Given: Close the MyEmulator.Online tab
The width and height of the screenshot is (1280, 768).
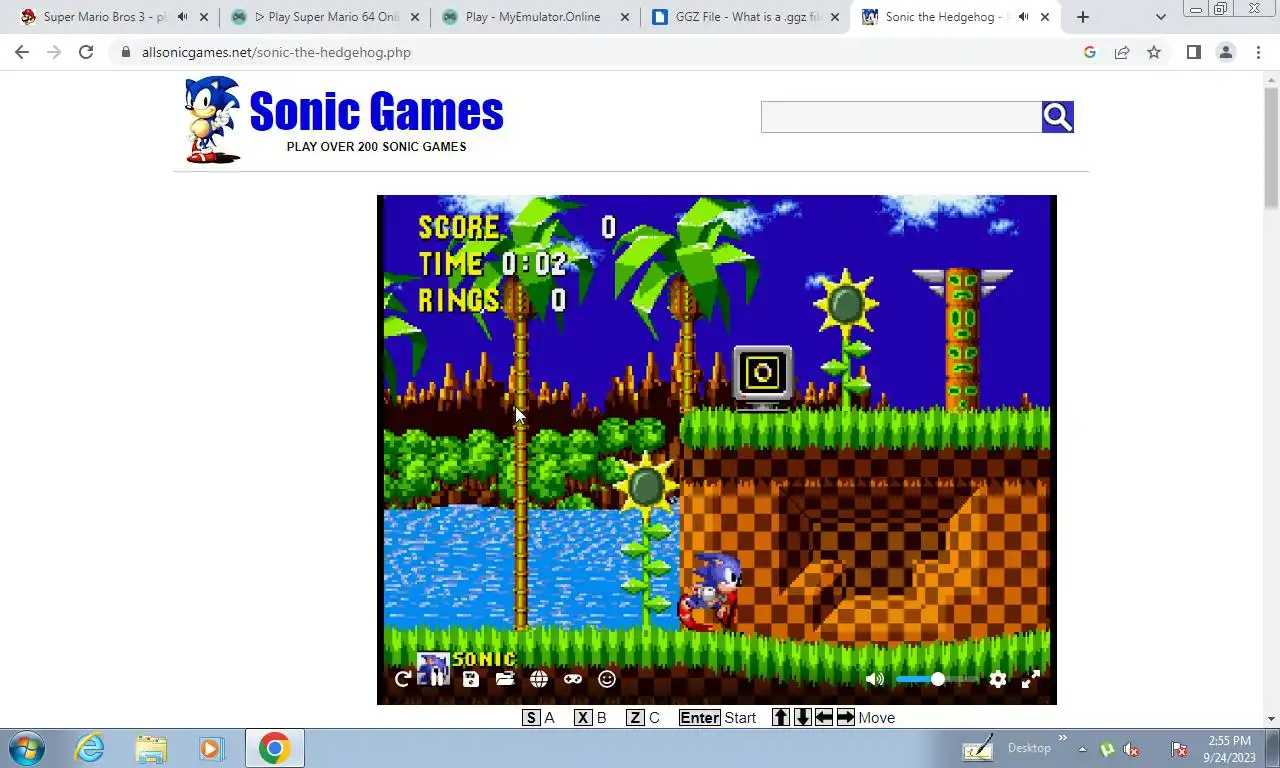Looking at the screenshot, I should click(x=625, y=17).
